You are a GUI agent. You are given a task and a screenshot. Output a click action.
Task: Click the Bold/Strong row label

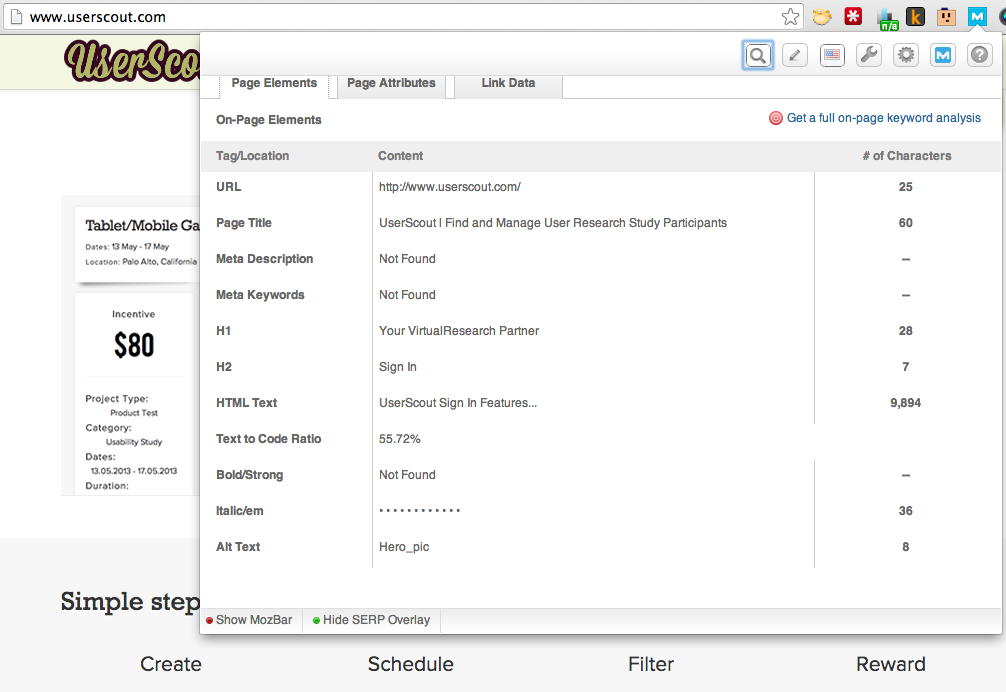(x=250, y=475)
